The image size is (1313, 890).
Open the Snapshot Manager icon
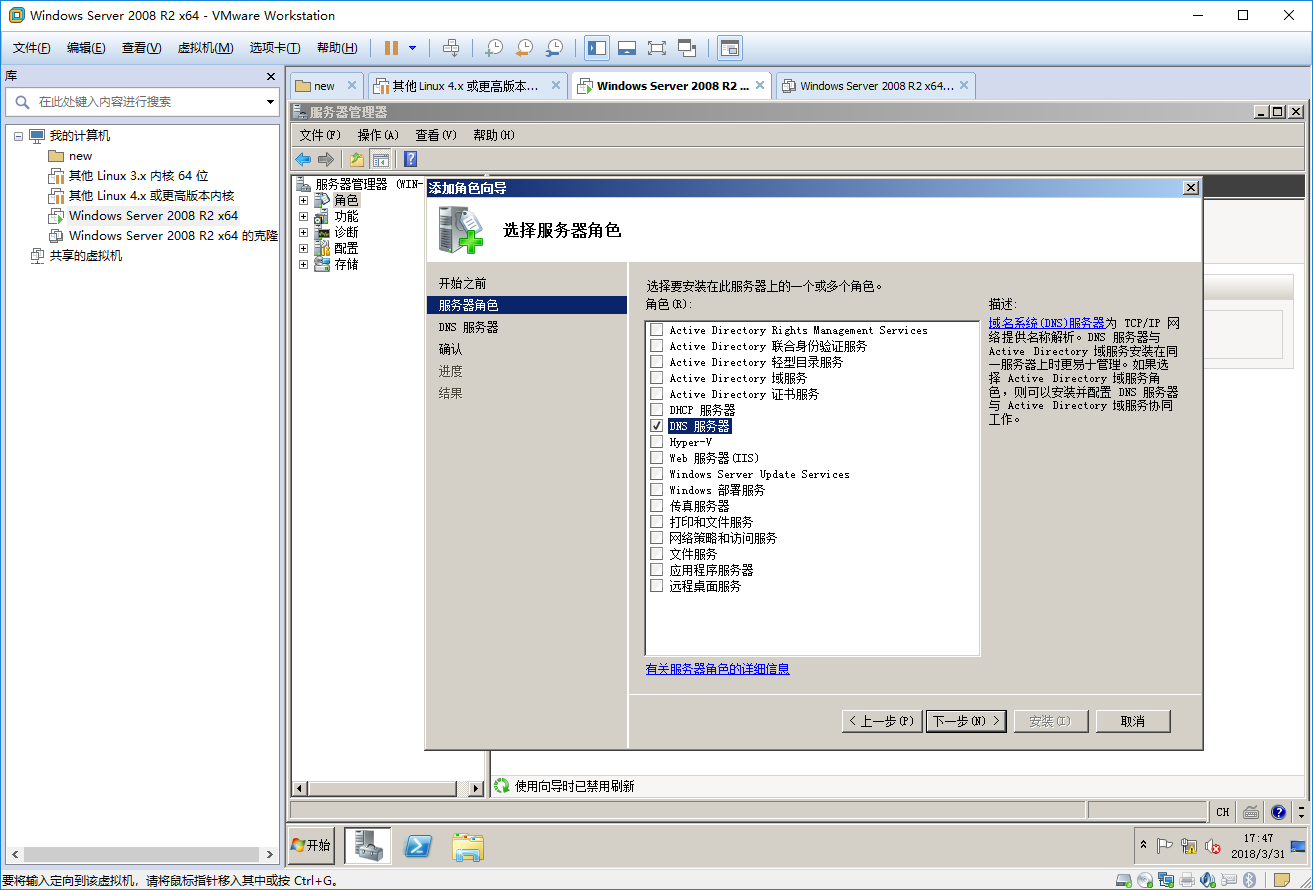555,47
